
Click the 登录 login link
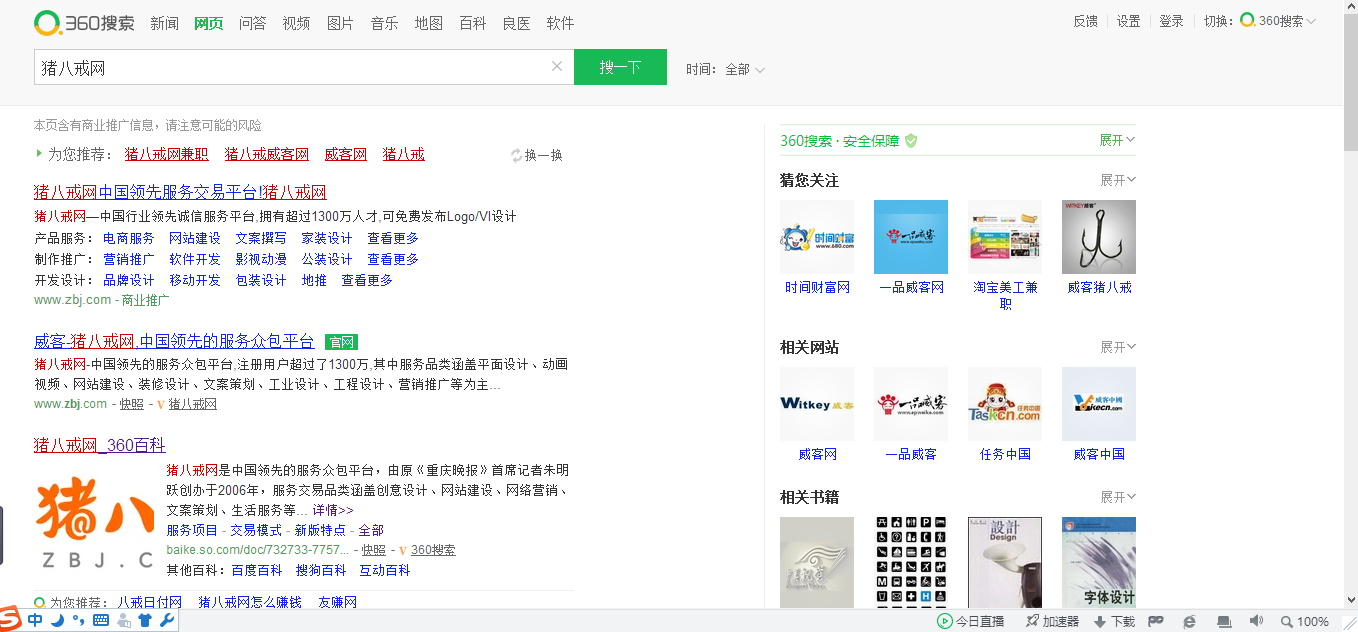point(1171,21)
